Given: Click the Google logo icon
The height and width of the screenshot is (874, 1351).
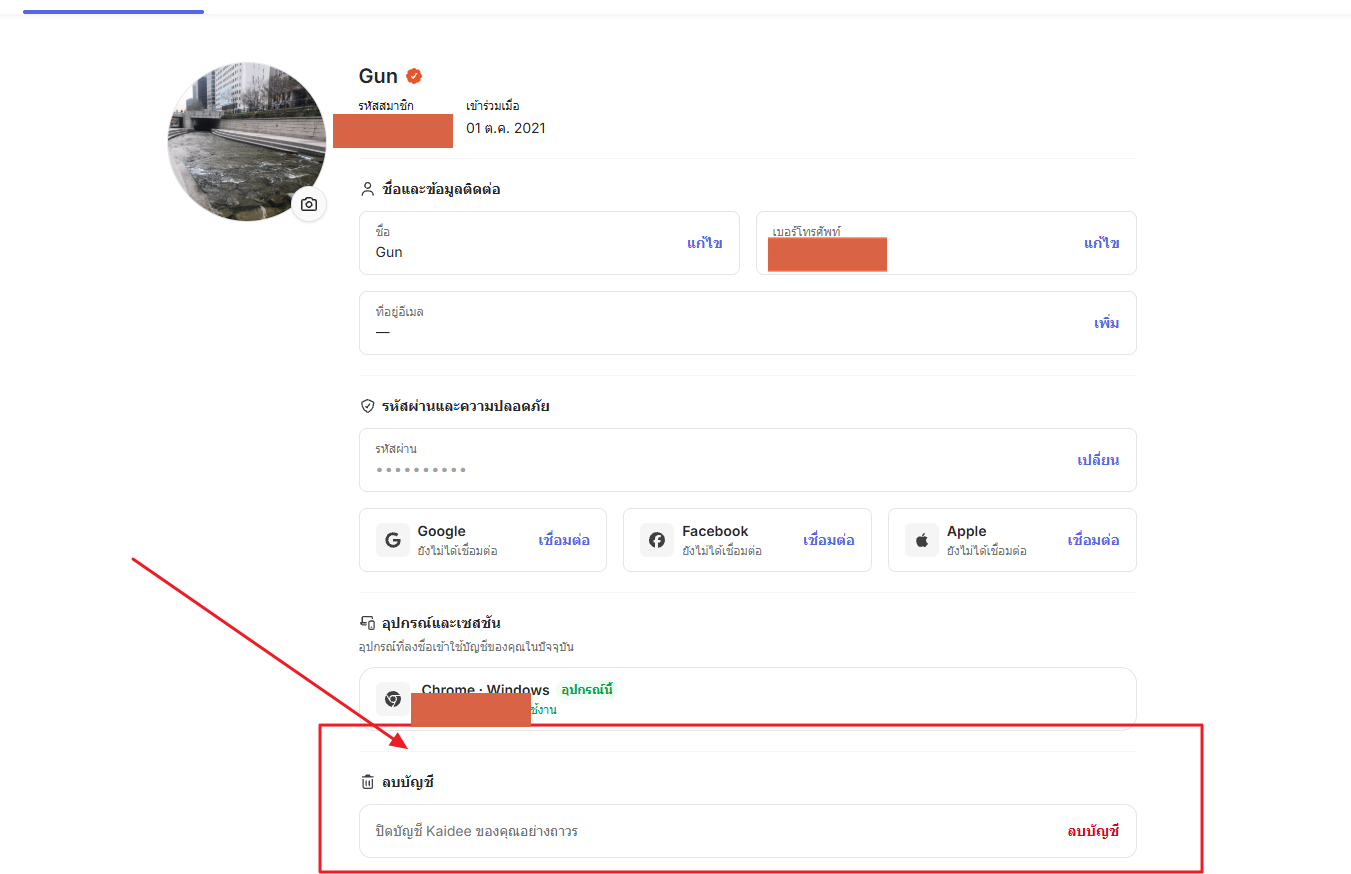Looking at the screenshot, I should pos(393,540).
